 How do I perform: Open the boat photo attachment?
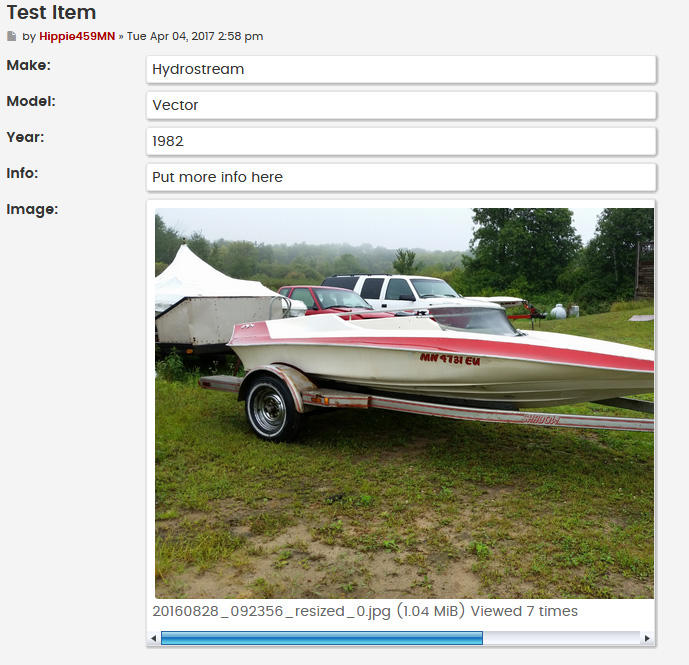pyautogui.click(x=404, y=403)
